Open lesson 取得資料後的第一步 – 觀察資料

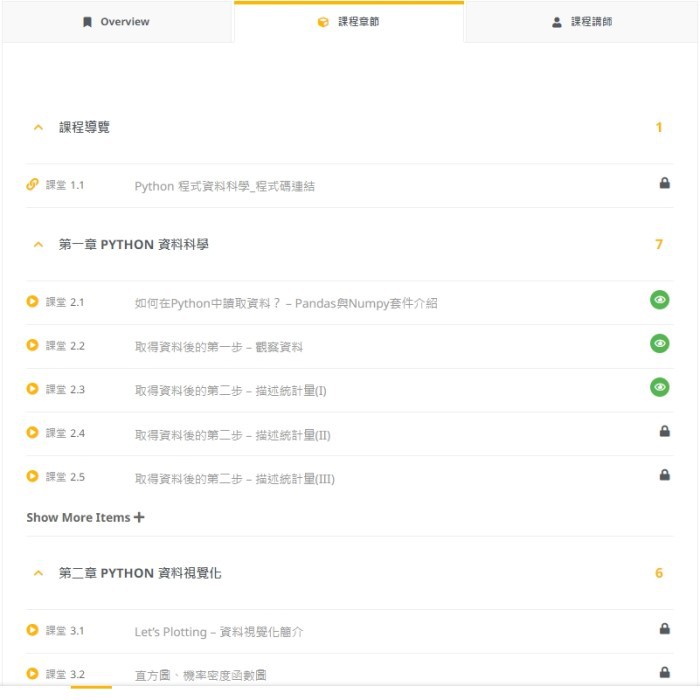click(218, 347)
